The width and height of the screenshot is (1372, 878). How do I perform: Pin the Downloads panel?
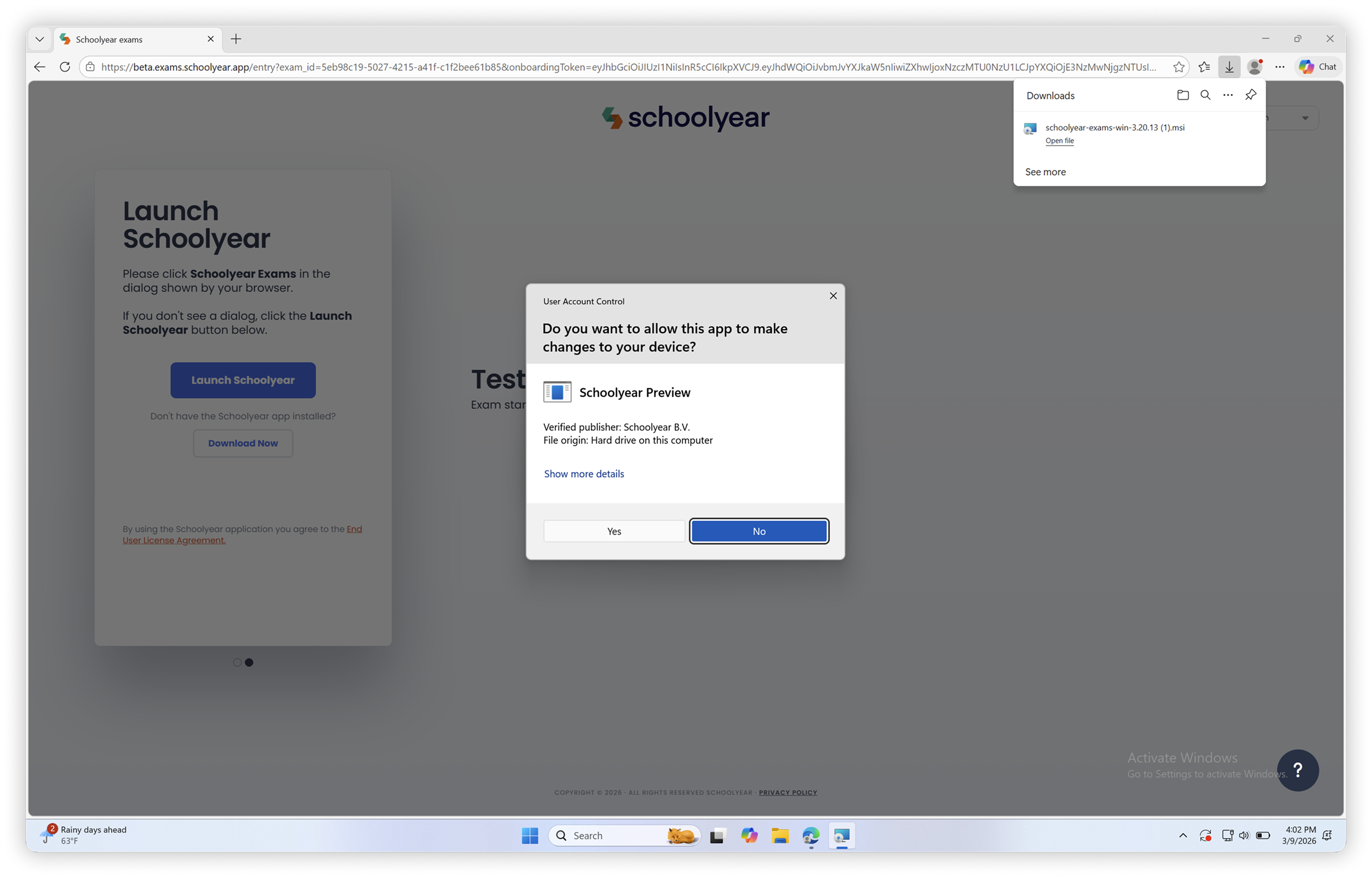click(x=1251, y=94)
